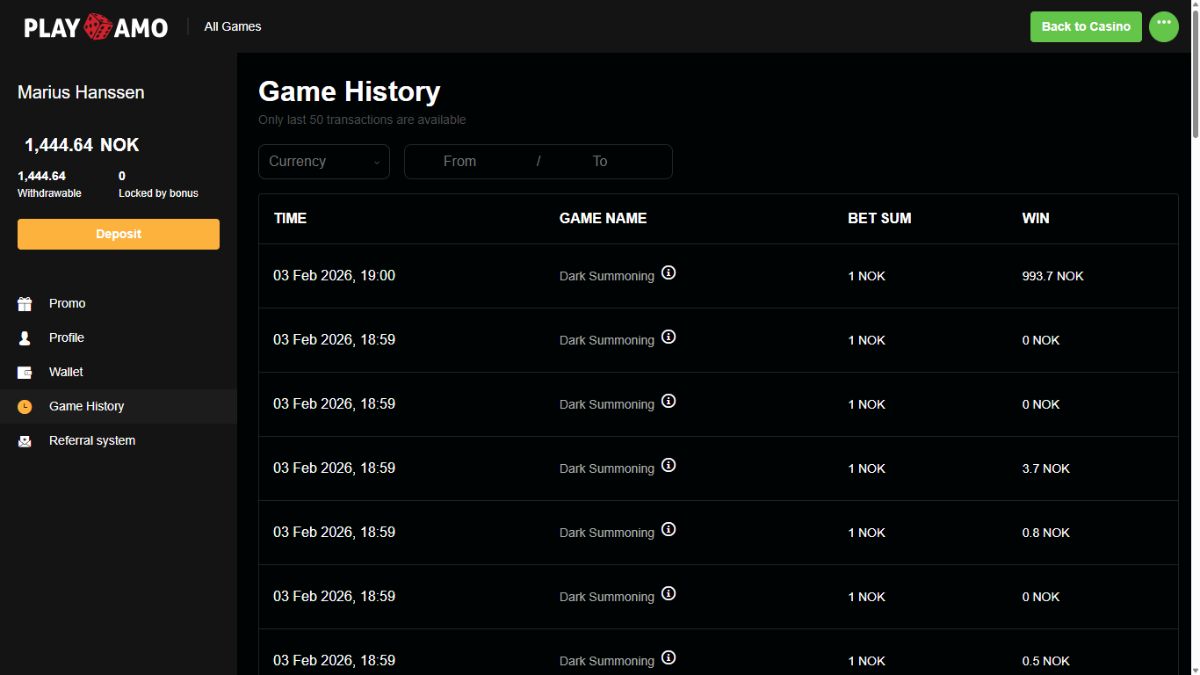Open info icon for 3.7 NOK win row
Screen dimensions: 1200x675
[x=669, y=465]
